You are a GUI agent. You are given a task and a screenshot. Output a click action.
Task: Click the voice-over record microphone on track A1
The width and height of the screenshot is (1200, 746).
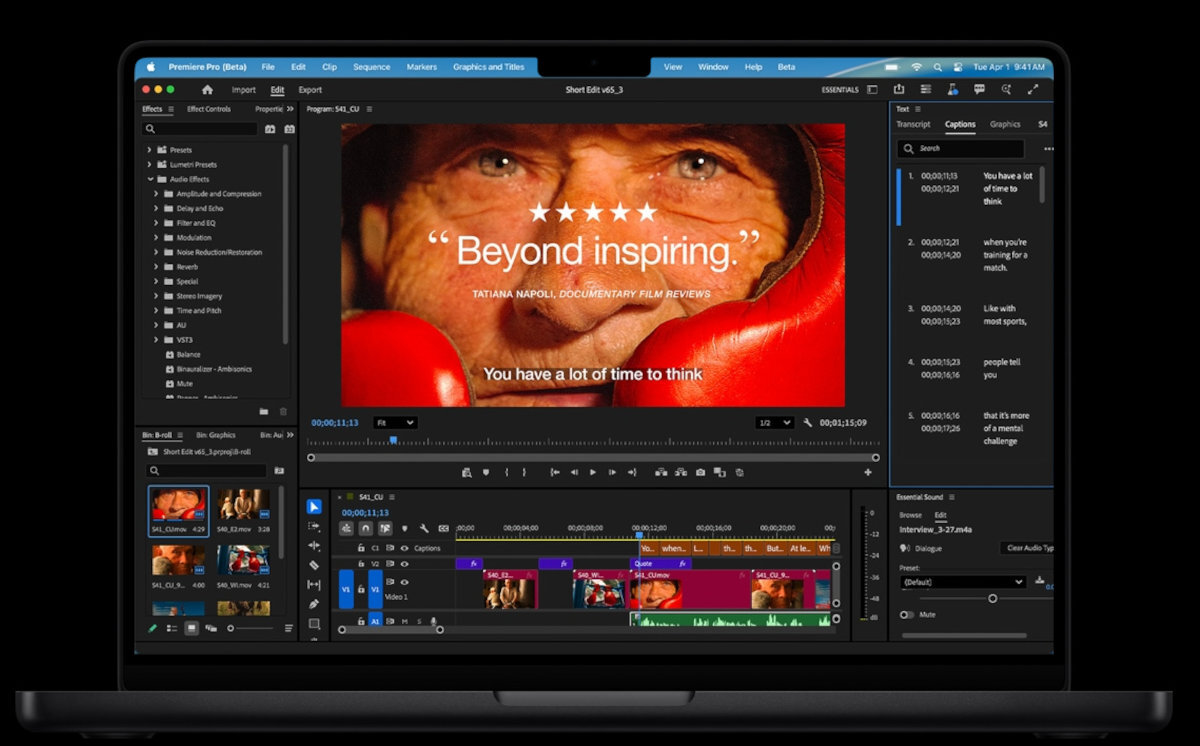point(434,621)
